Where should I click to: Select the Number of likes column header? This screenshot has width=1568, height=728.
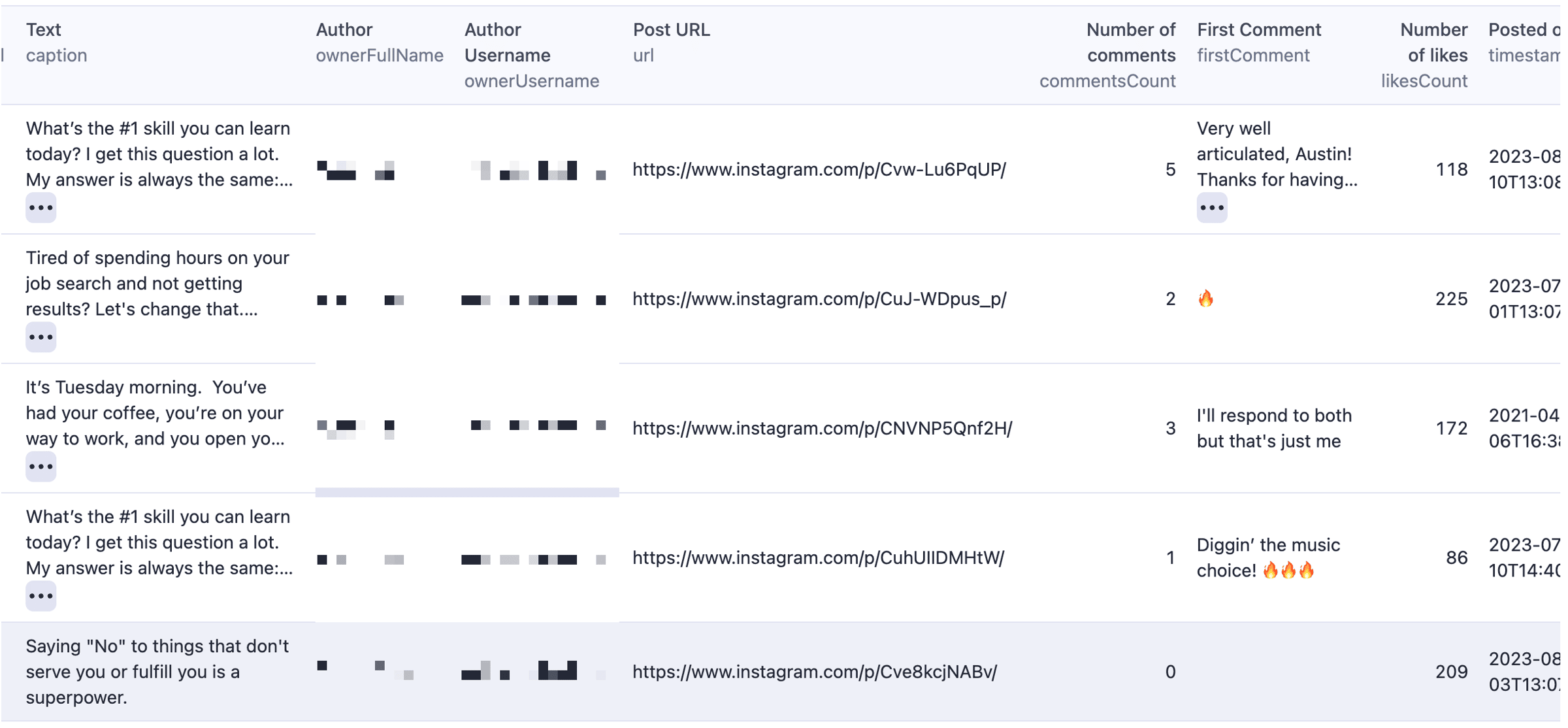point(1424,55)
